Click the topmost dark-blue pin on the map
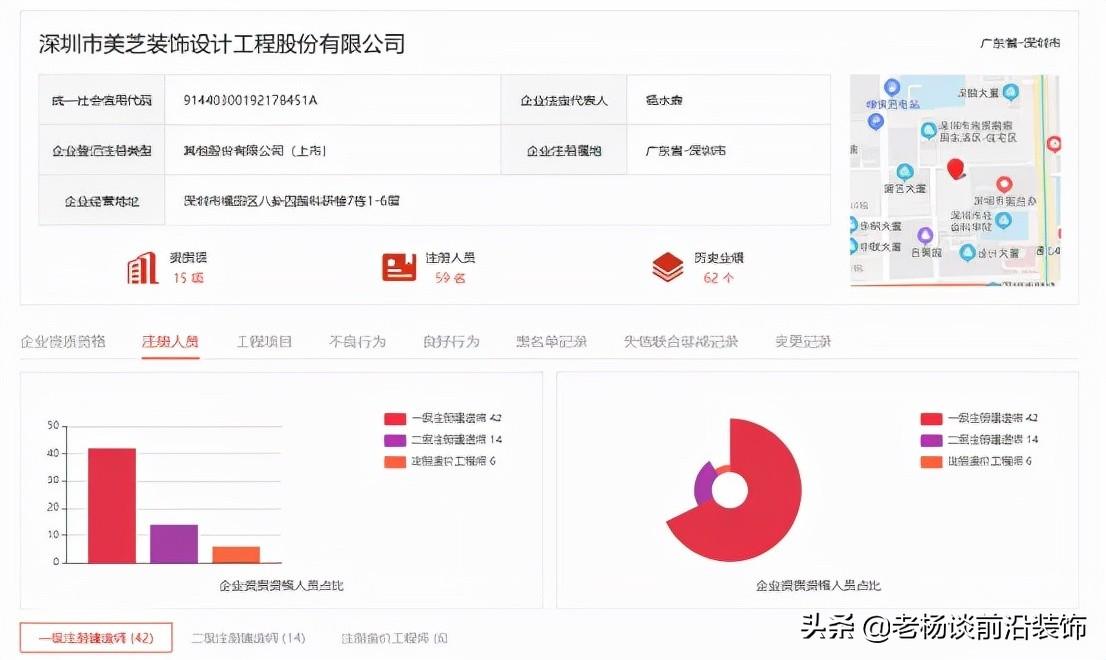 click(892, 87)
